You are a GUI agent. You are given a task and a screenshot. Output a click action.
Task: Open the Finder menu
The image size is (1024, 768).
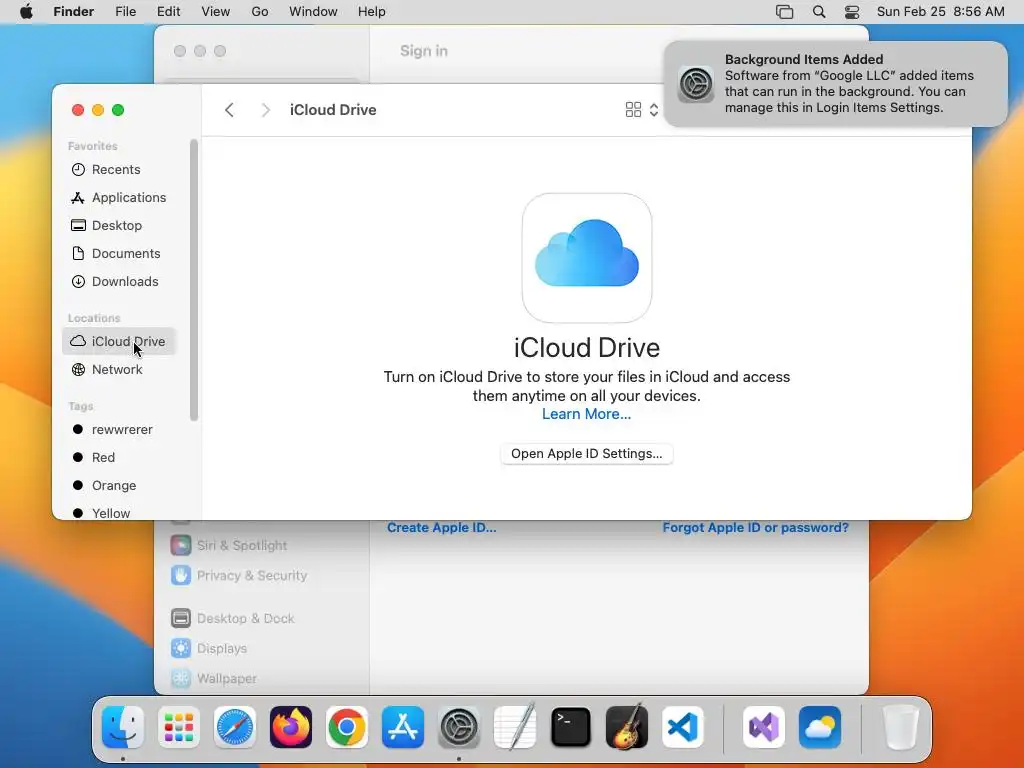(74, 12)
